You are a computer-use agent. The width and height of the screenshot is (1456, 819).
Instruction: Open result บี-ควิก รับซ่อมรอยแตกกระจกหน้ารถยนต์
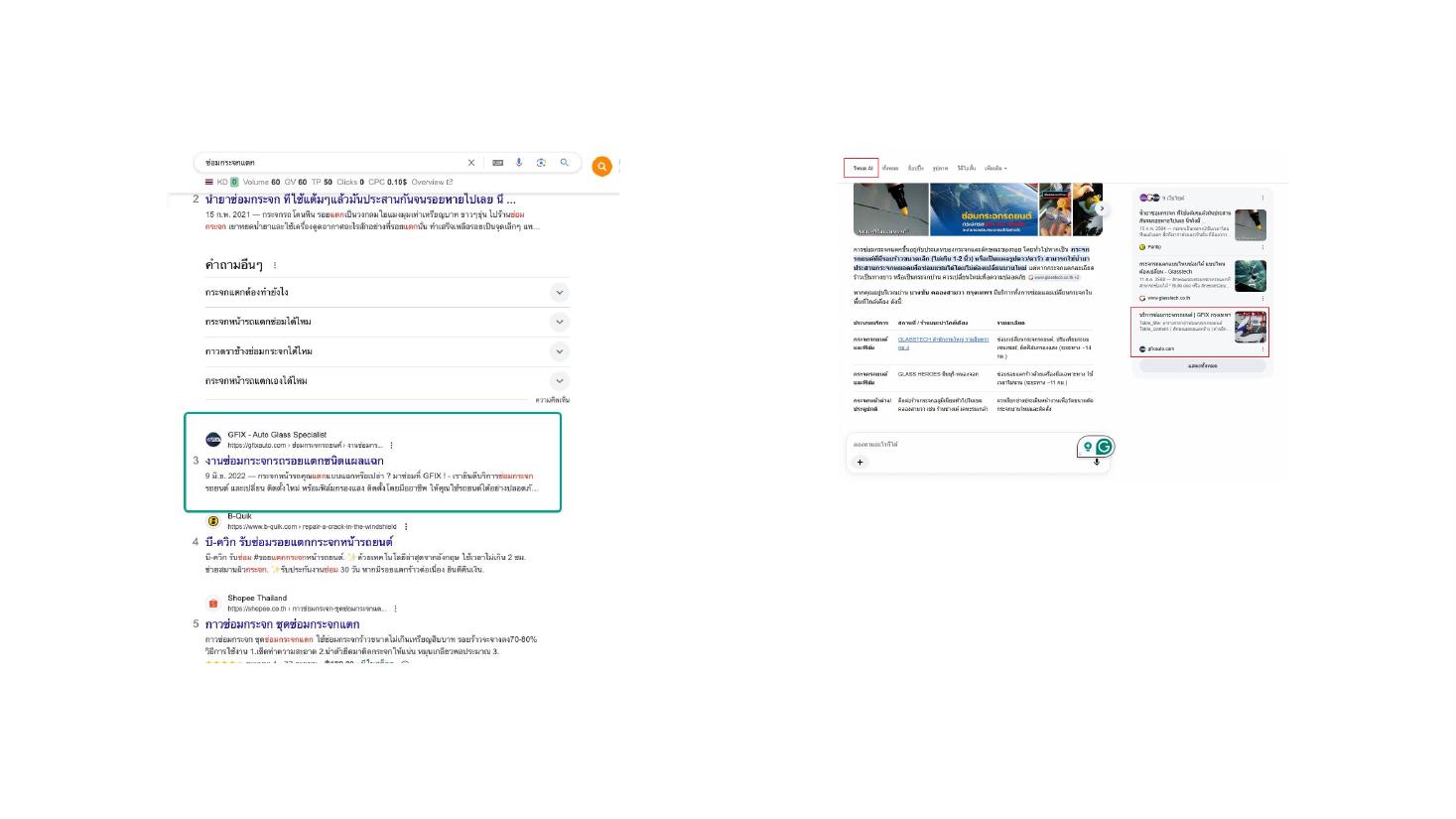299,542
